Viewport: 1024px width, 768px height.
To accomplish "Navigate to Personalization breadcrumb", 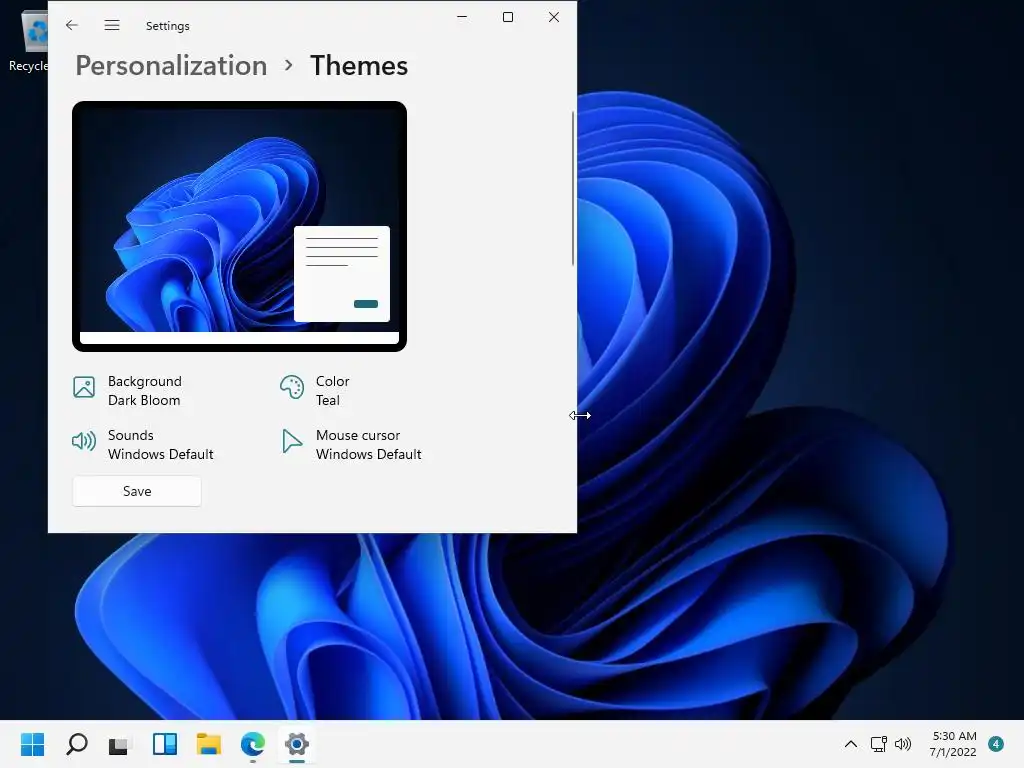I will pos(171,65).
